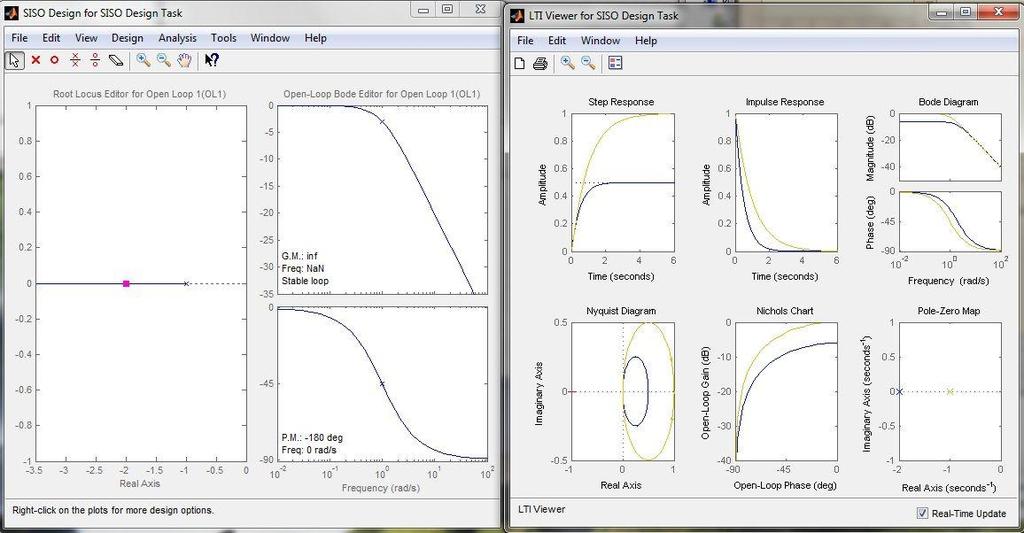The image size is (1024, 533).
Task: Click the Step Response plot title
Action: (x=621, y=102)
